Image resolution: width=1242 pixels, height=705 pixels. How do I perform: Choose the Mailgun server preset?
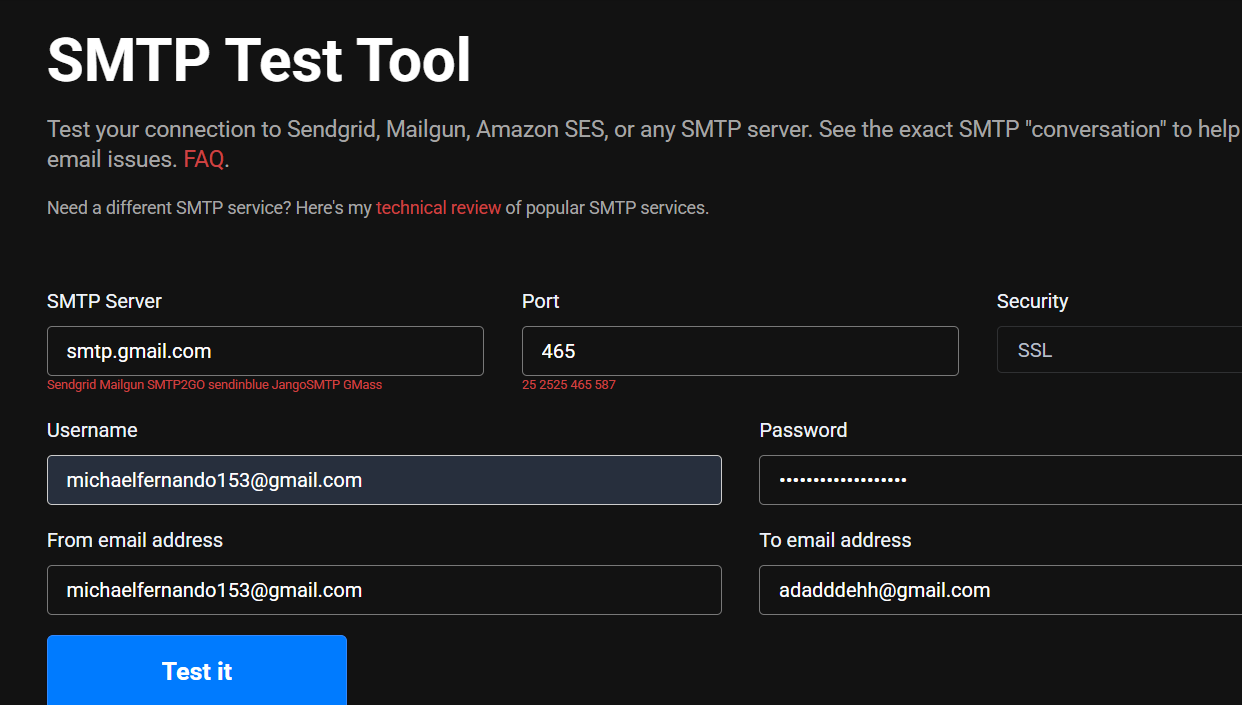(x=122, y=385)
